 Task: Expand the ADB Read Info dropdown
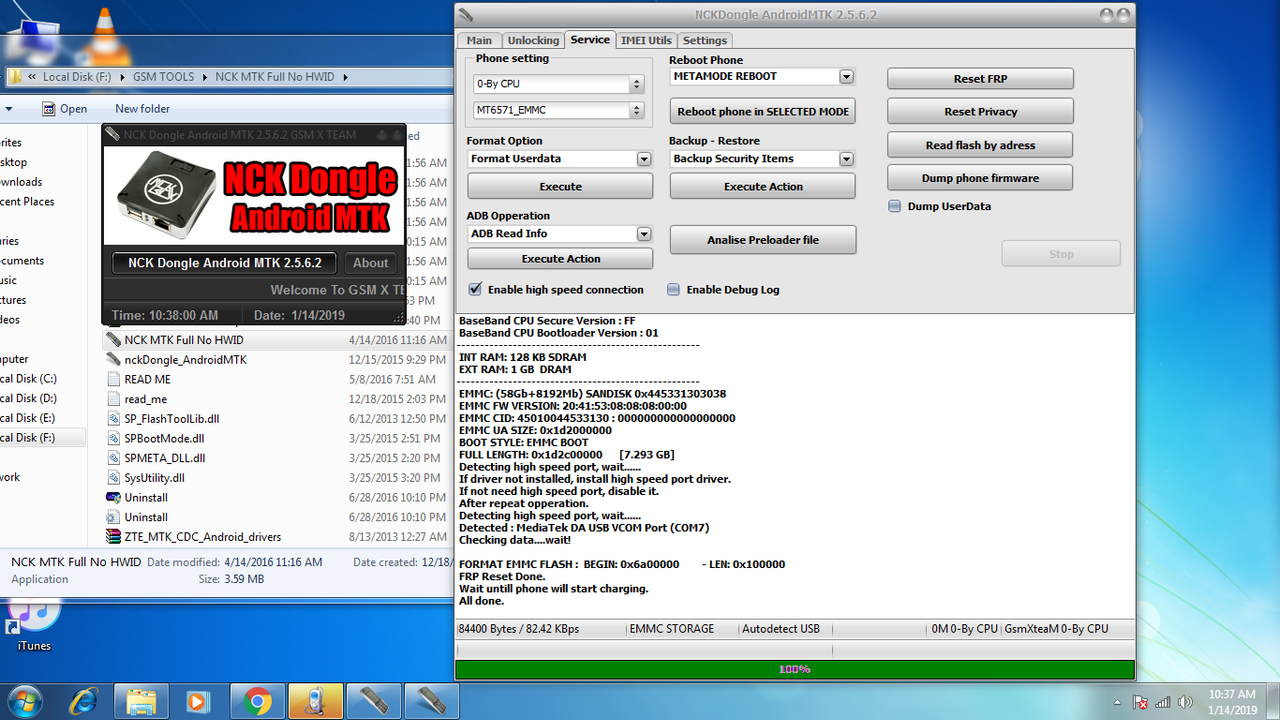[x=644, y=234]
